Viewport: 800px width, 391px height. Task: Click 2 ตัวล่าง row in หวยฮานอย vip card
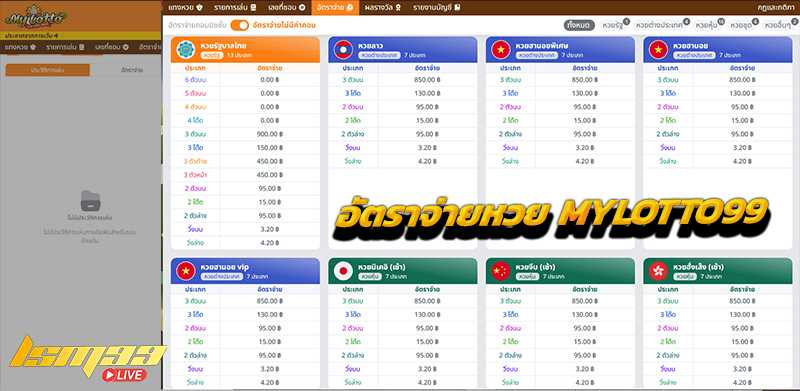(245, 355)
